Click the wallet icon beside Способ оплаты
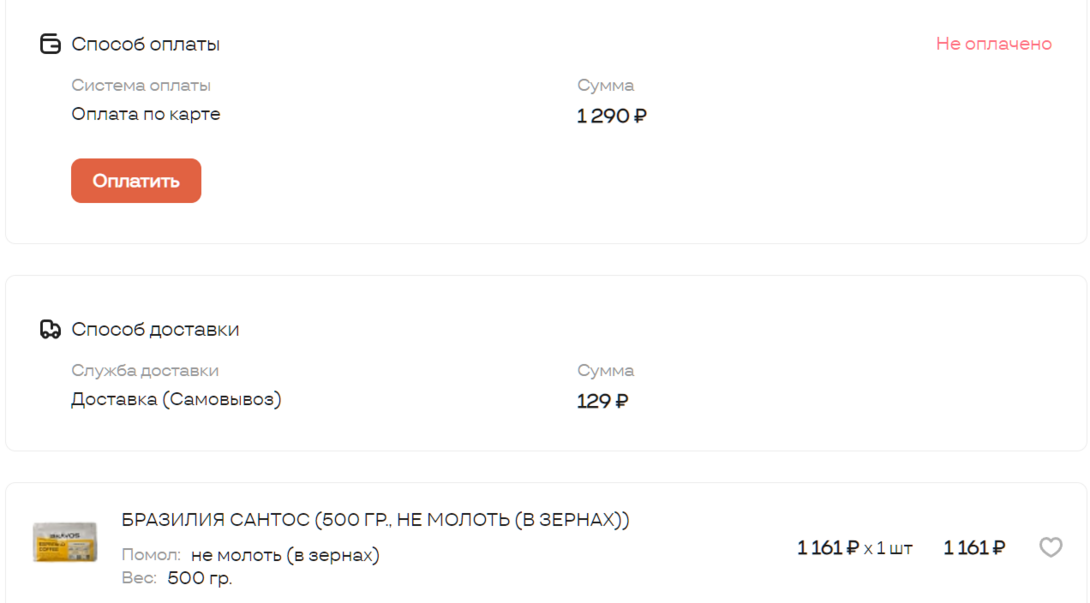Screen dimensions: 1090x603 [50, 44]
